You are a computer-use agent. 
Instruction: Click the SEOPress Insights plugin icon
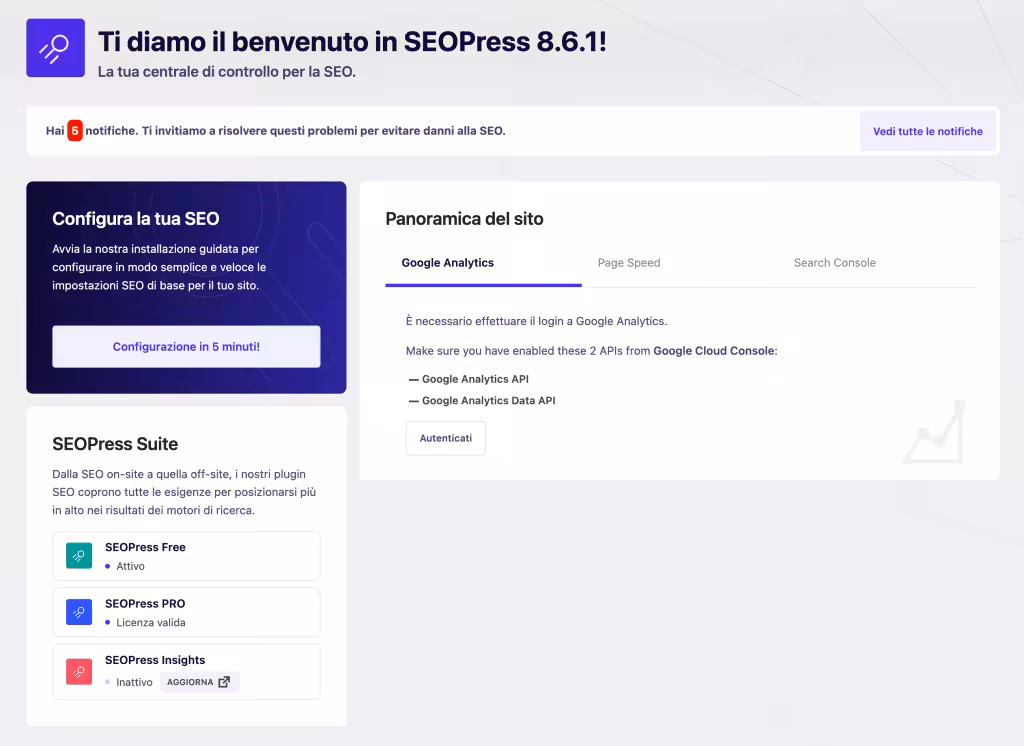coord(78,670)
